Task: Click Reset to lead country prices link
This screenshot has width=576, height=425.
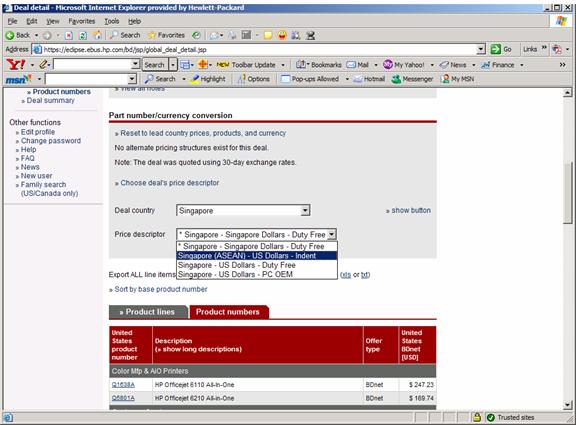Action: point(203,133)
